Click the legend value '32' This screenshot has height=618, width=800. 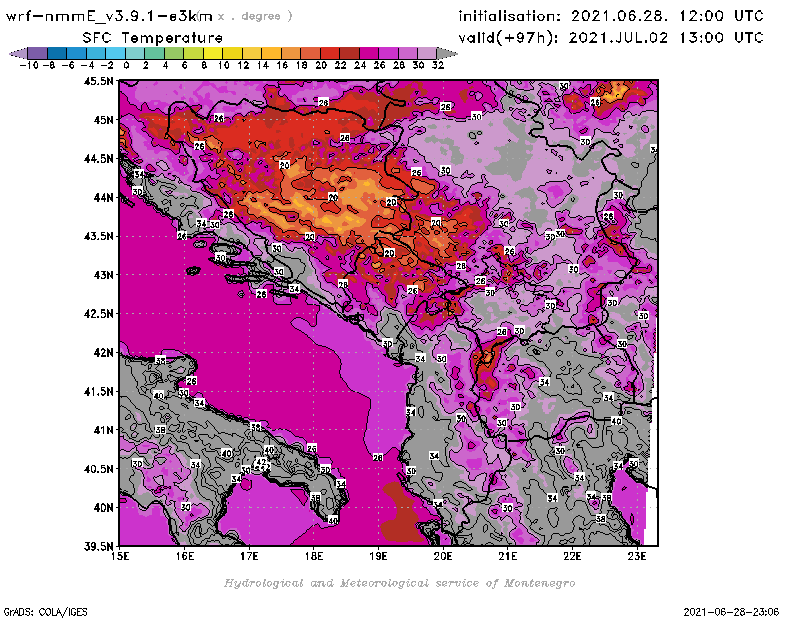[438, 65]
